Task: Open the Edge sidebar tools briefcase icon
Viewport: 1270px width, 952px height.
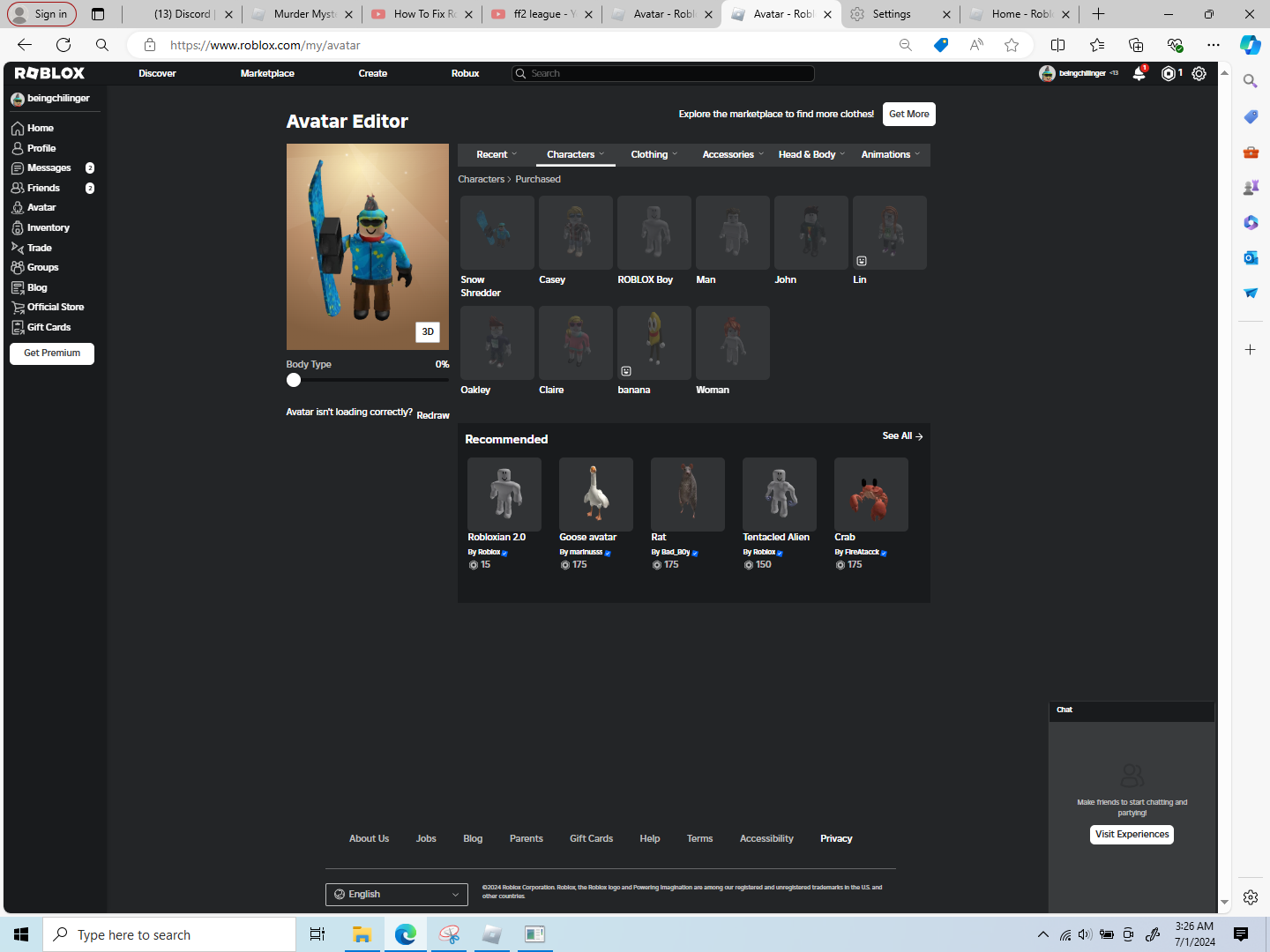Action: click(x=1251, y=152)
